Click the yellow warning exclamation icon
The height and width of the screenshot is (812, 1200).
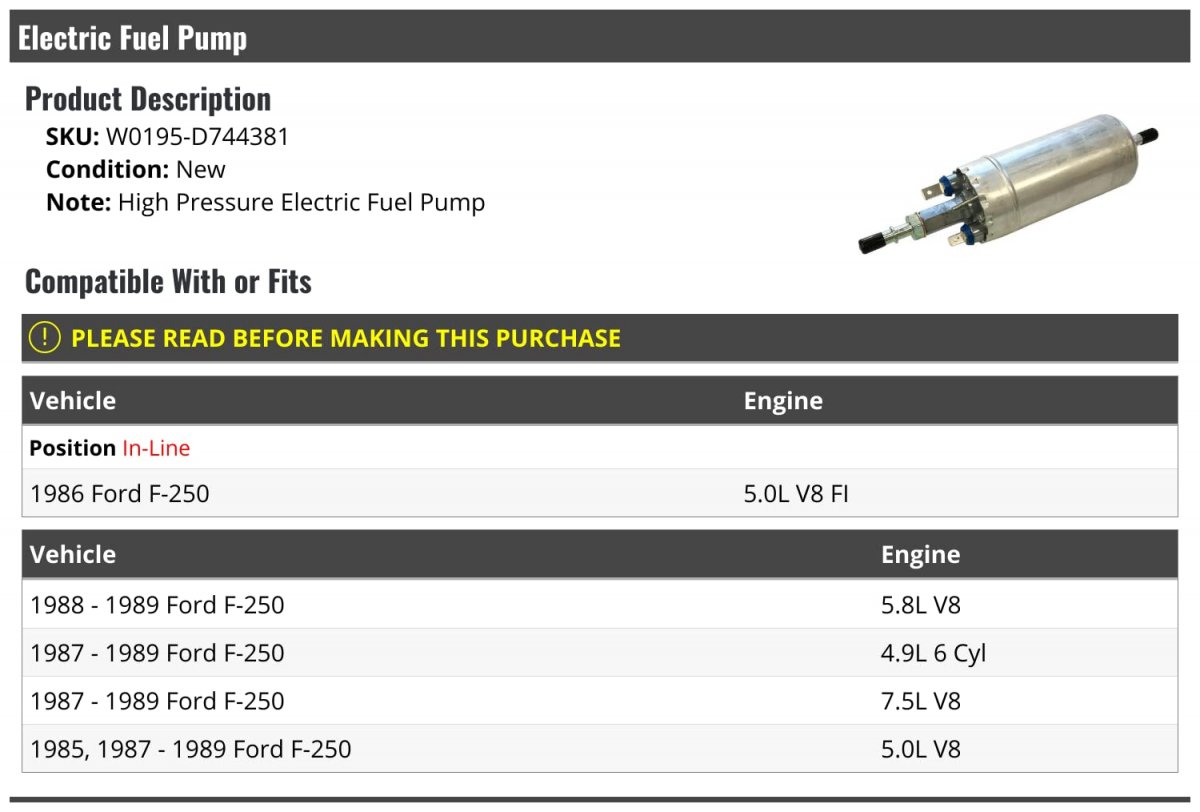pyautogui.click(x=45, y=338)
